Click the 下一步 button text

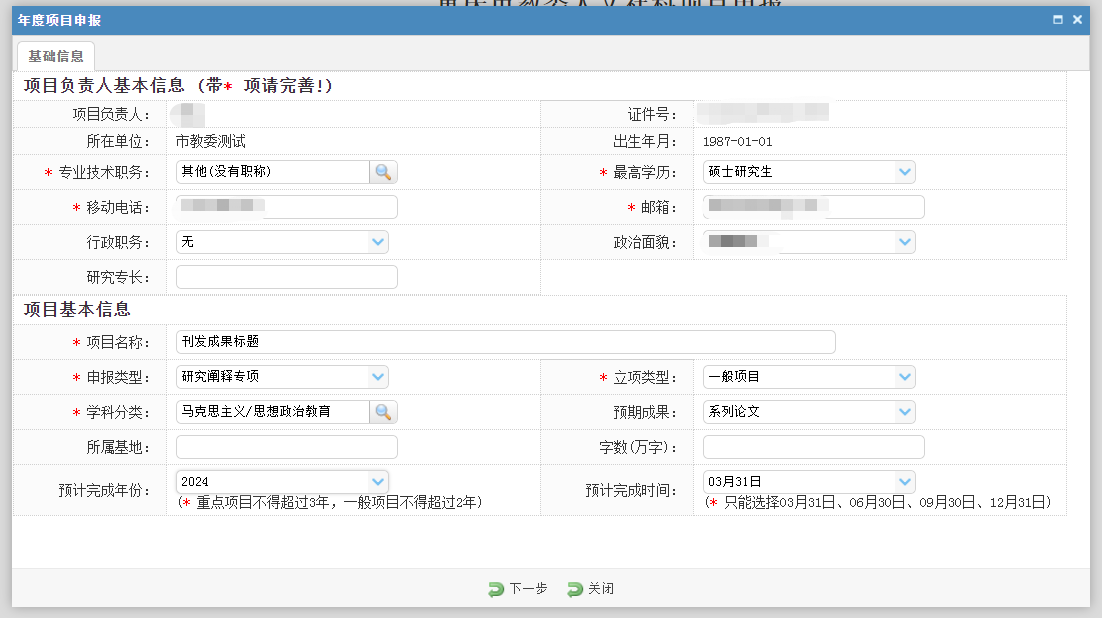point(528,589)
